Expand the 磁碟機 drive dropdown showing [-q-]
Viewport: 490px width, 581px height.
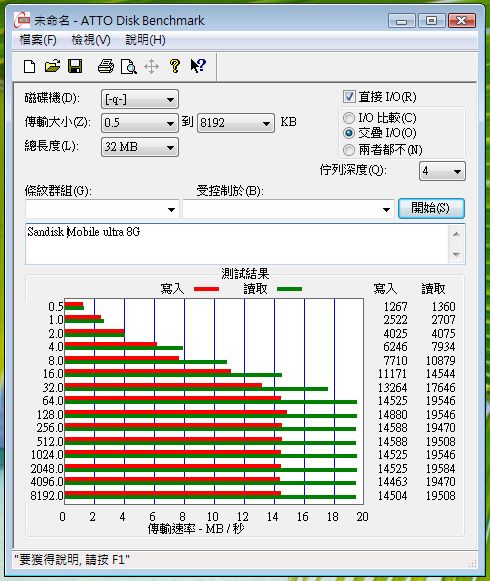coord(140,99)
